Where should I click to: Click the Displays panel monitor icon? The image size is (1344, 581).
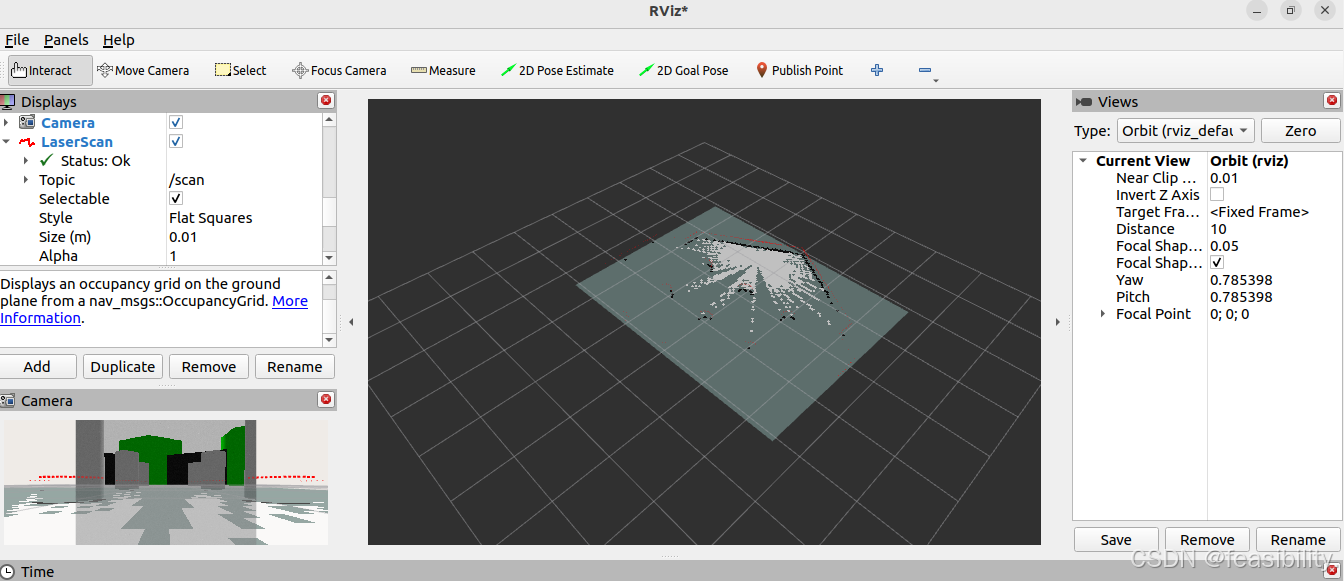pyautogui.click(x=8, y=101)
